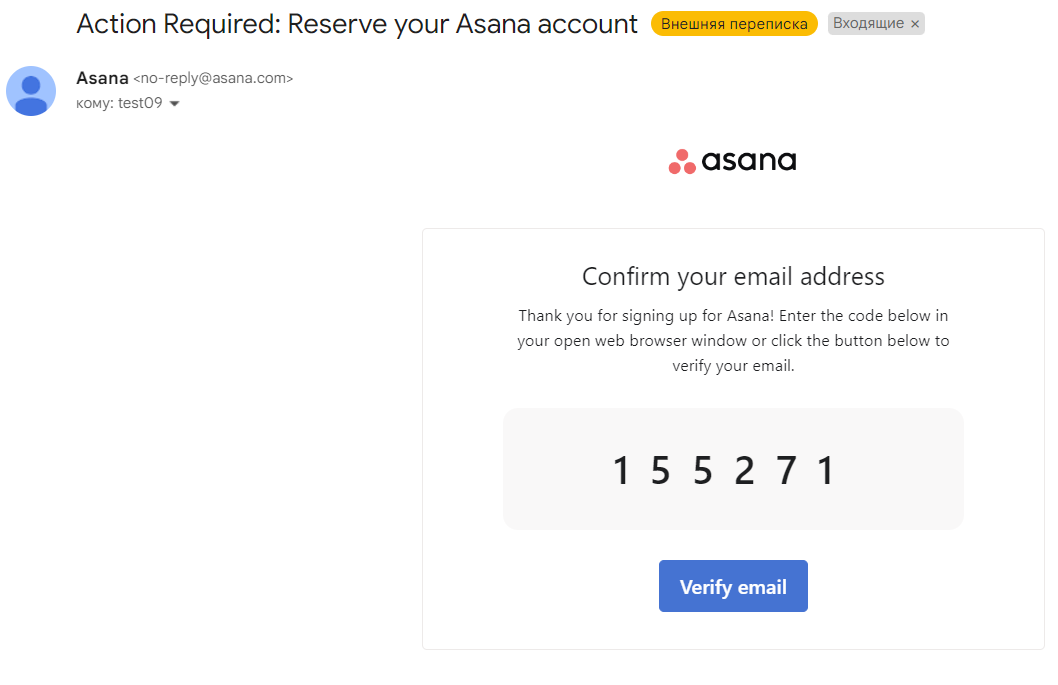Click sender name Asana
Viewport: 1058px width, 685px height.
pyautogui.click(x=102, y=78)
